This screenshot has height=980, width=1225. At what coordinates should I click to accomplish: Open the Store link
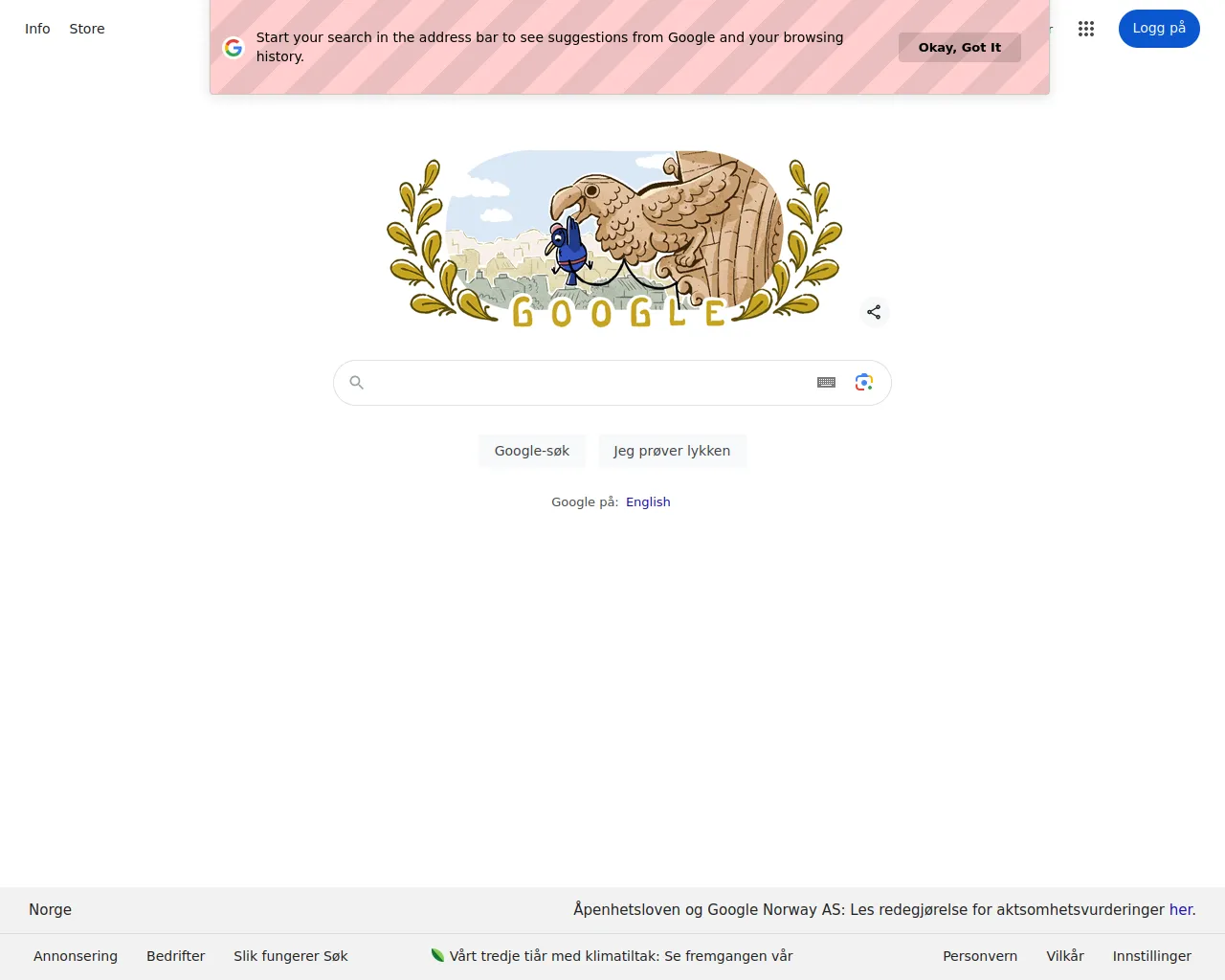[x=87, y=29]
